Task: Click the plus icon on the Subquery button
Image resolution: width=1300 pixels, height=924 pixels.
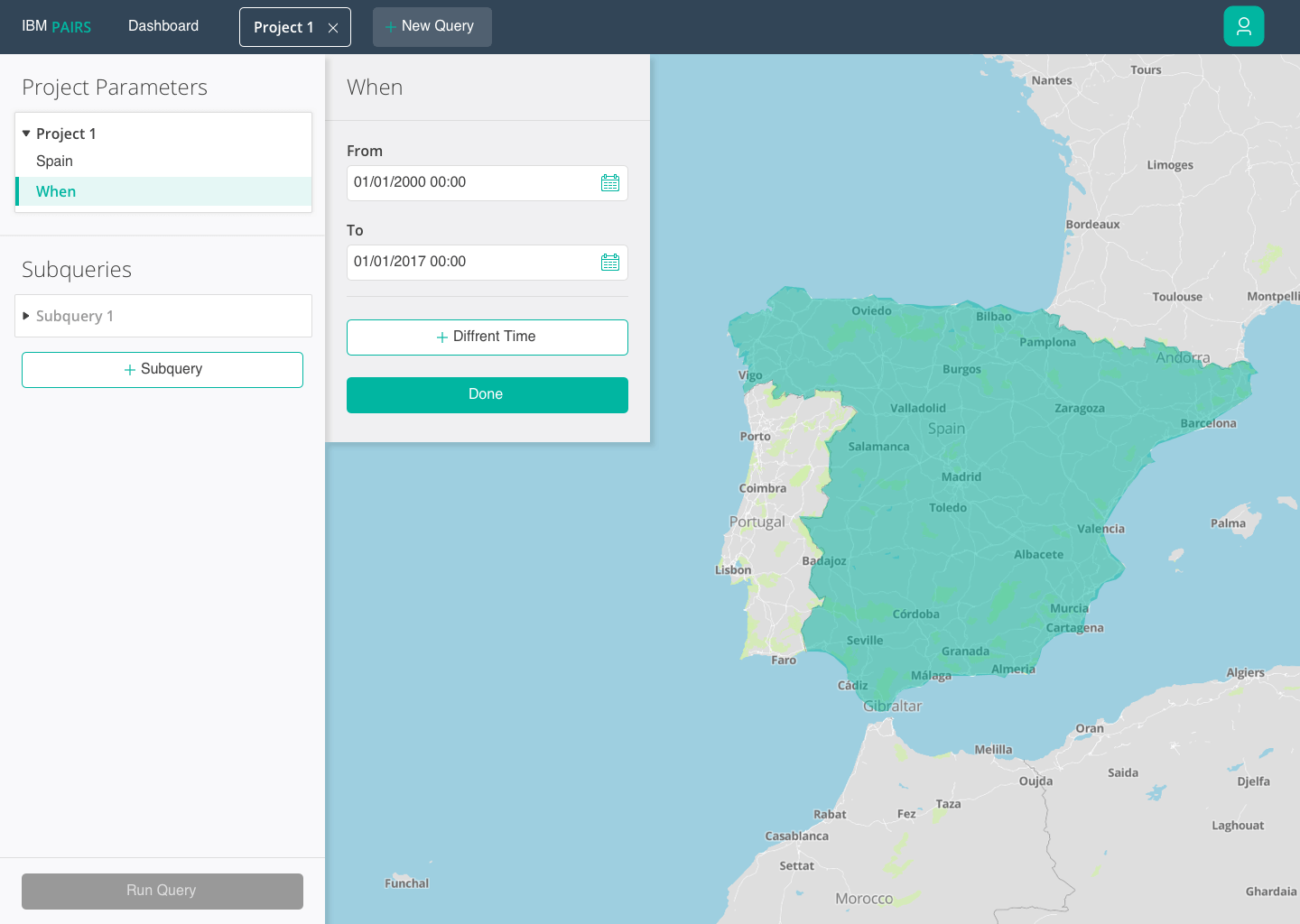Action: click(132, 369)
